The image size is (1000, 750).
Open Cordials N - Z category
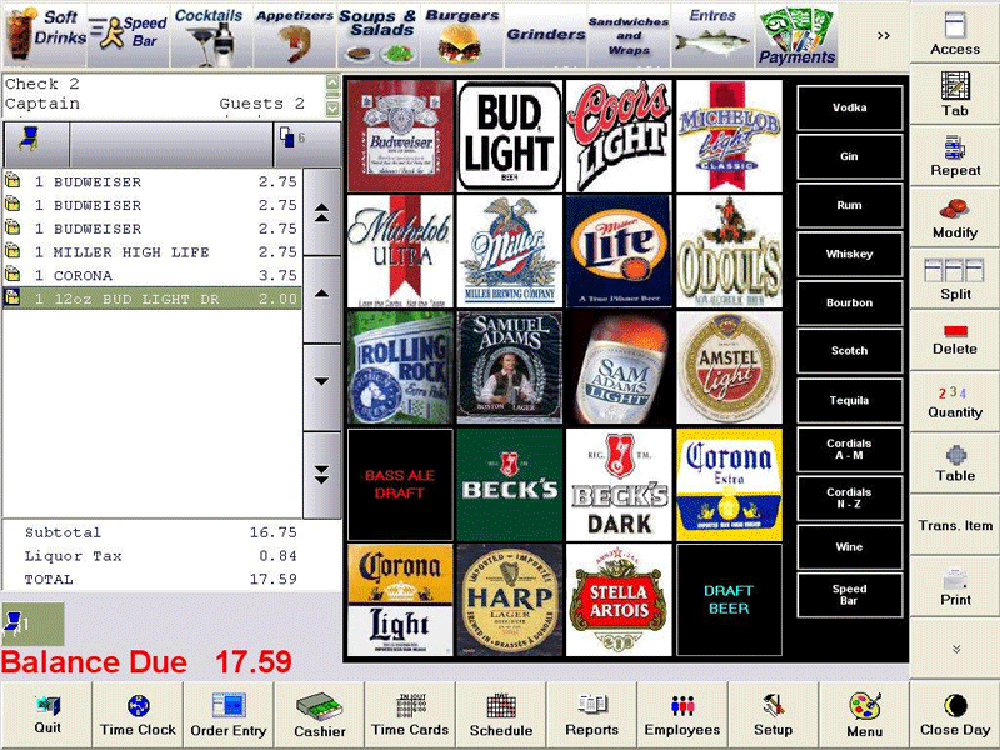pos(849,497)
